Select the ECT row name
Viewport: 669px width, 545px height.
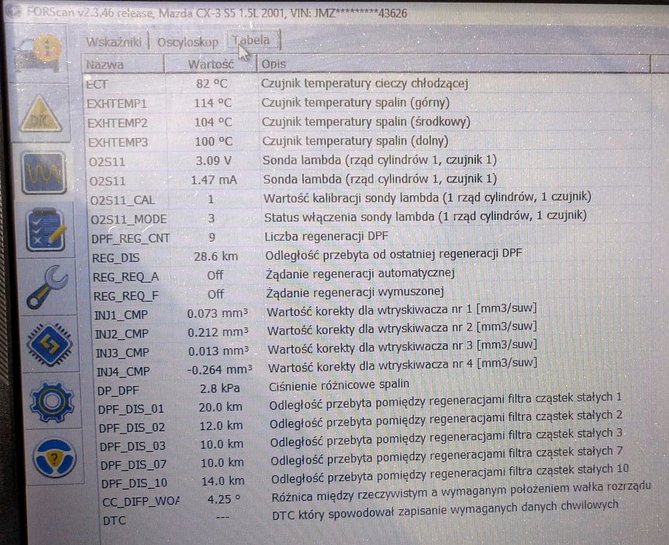click(x=97, y=85)
